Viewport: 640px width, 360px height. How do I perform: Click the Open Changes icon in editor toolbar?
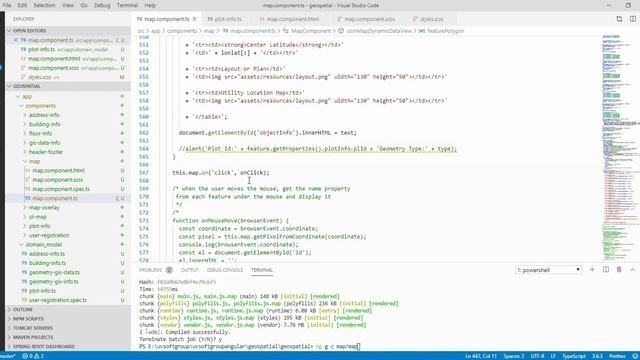click(619, 19)
